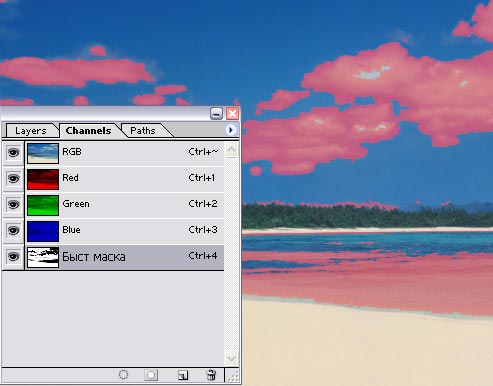Toggle visibility of Green channel
Image resolution: width=493 pixels, height=386 pixels.
click(x=13, y=205)
